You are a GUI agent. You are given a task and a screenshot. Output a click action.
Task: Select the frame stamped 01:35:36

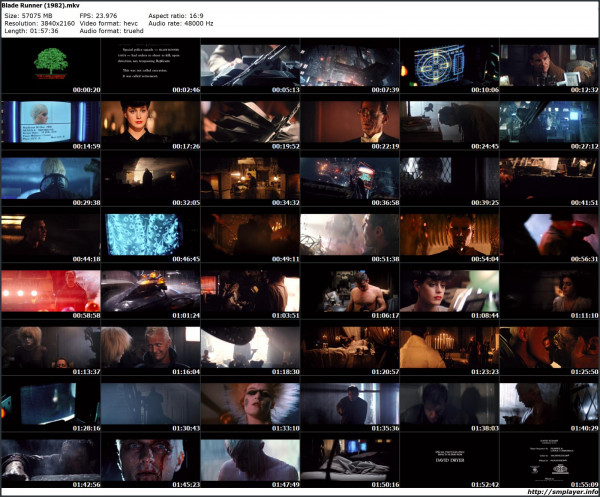coord(350,404)
